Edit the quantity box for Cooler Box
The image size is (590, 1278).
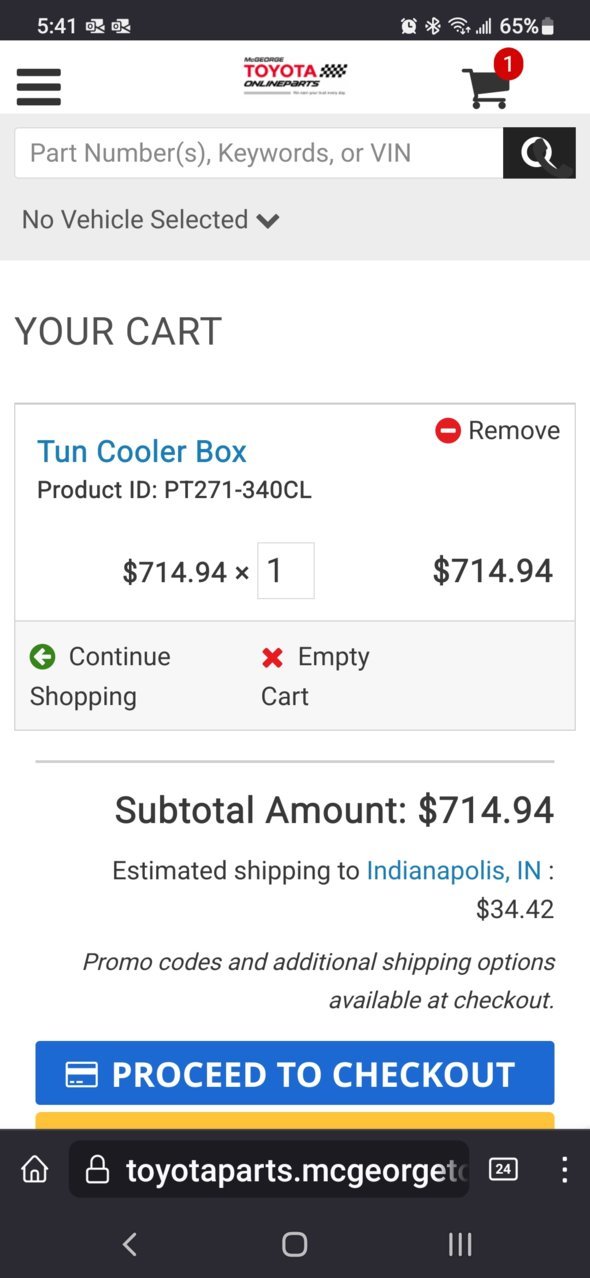click(286, 571)
